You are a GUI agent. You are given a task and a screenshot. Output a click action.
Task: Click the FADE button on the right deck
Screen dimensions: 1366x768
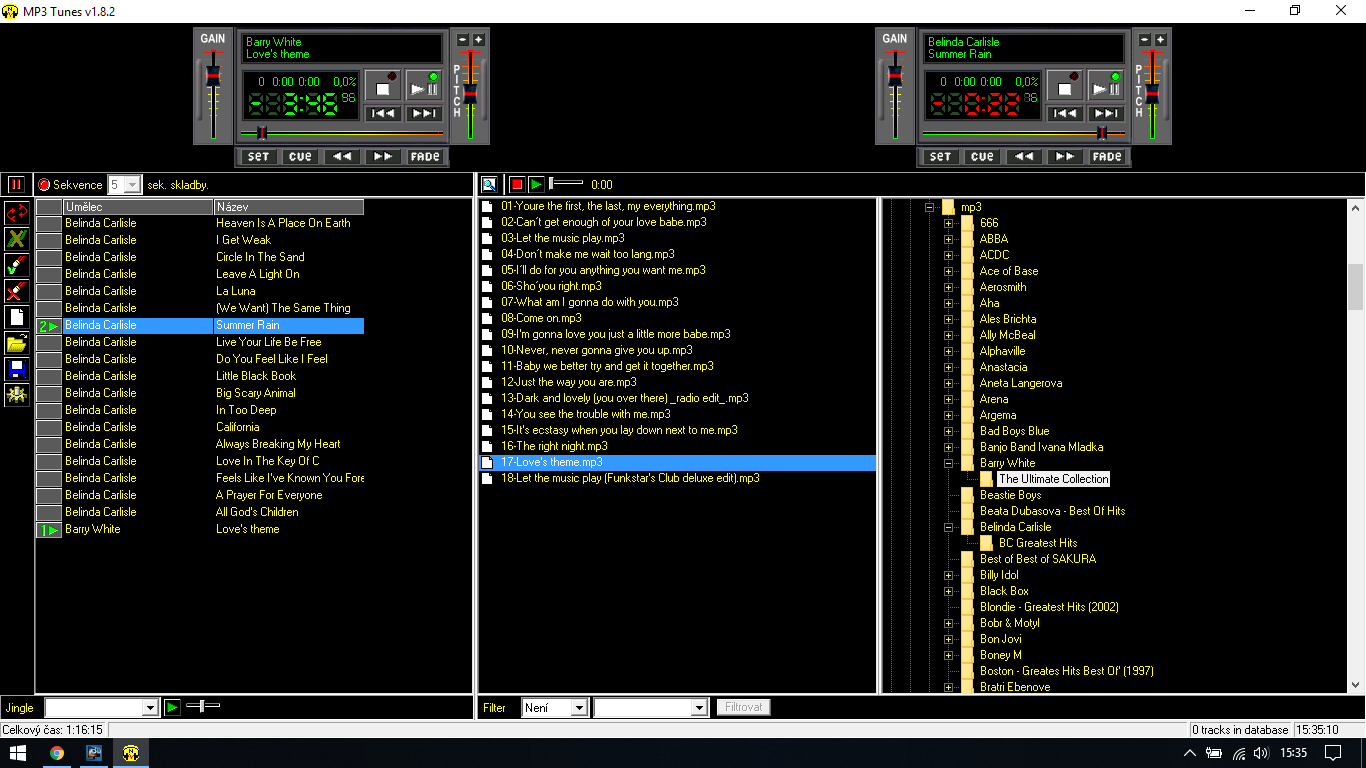click(x=1107, y=157)
